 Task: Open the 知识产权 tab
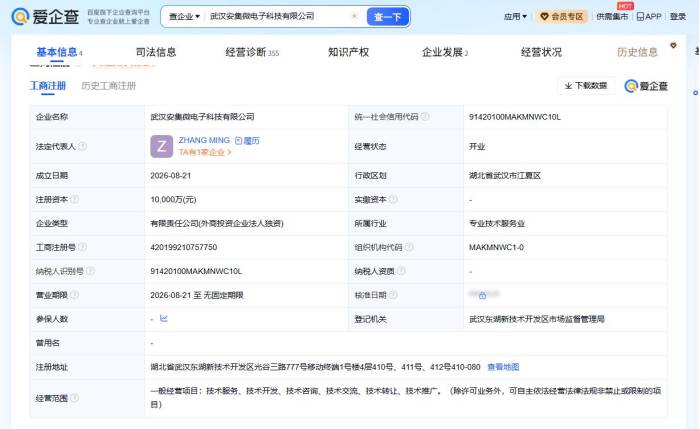click(348, 52)
